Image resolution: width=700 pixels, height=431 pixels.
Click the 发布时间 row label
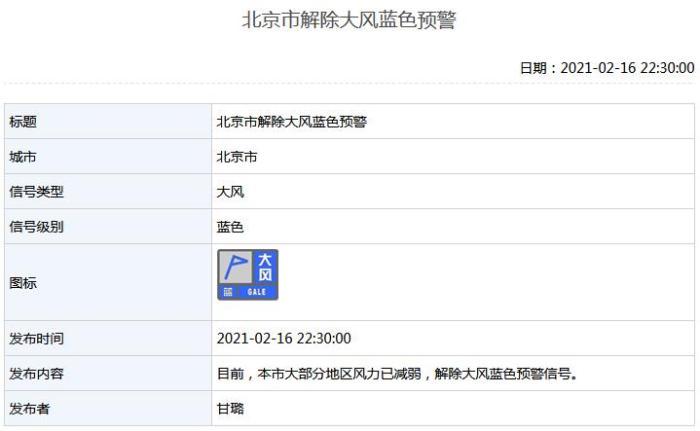tap(37, 339)
